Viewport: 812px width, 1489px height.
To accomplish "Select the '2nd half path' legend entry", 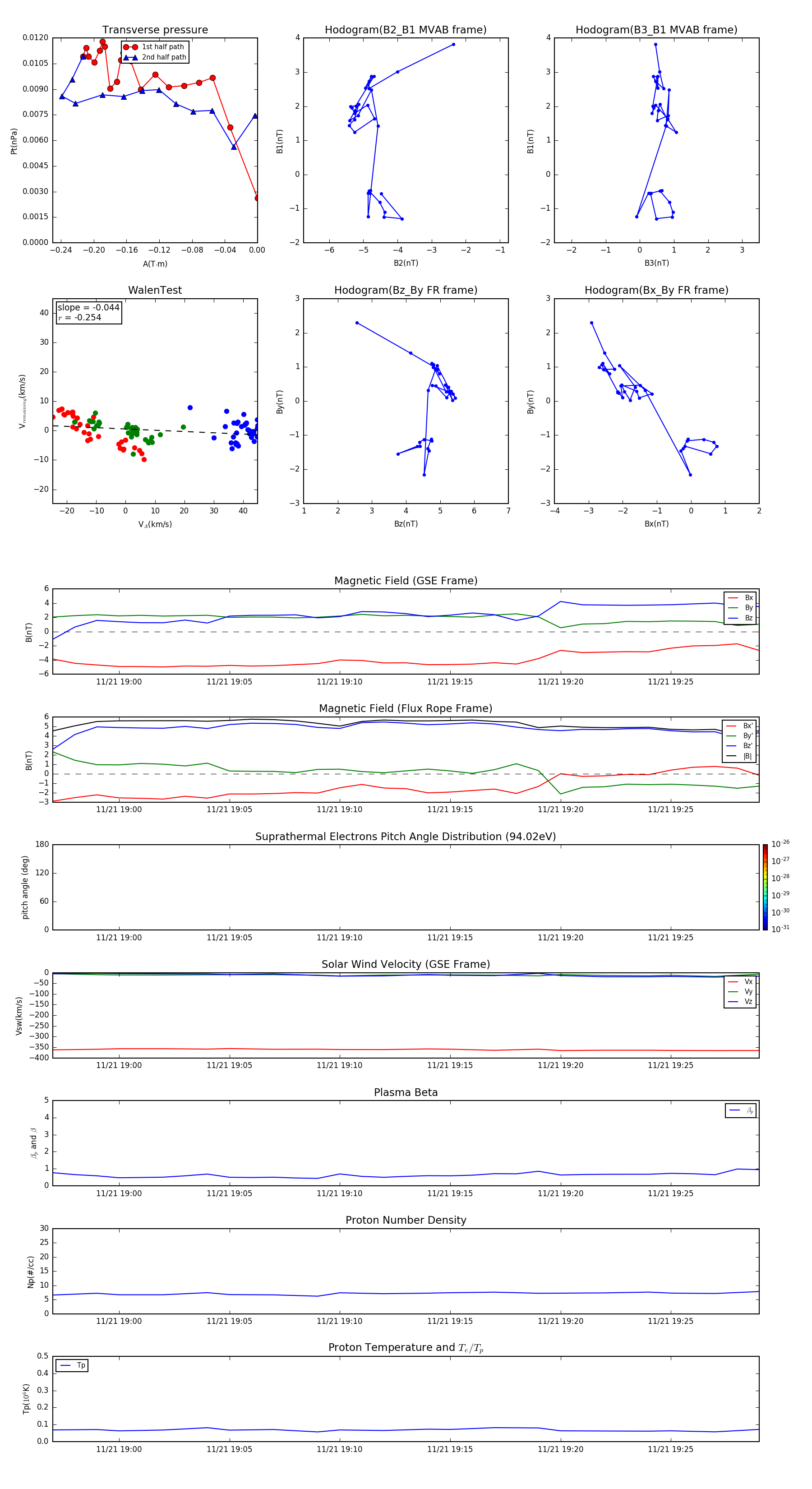I will (156, 57).
